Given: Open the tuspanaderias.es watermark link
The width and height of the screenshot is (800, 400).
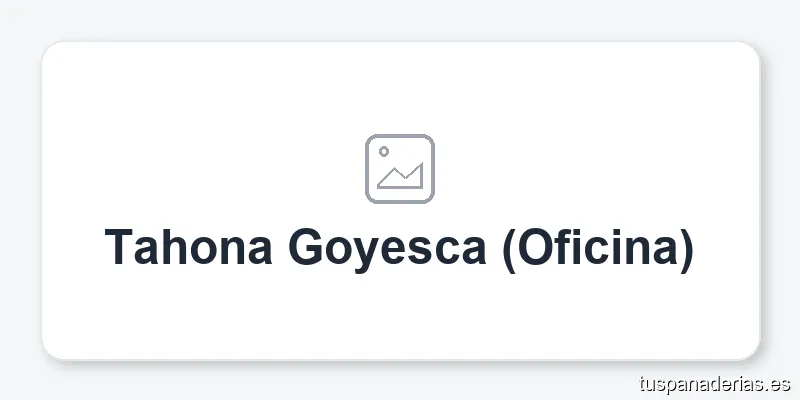Looking at the screenshot, I should point(714,383).
